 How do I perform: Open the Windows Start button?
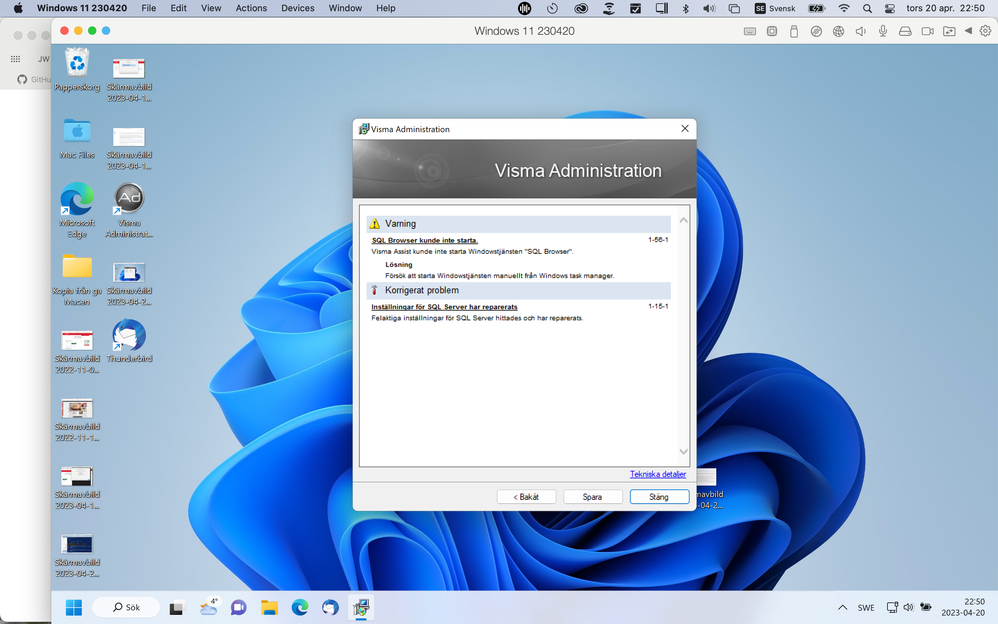[x=74, y=607]
